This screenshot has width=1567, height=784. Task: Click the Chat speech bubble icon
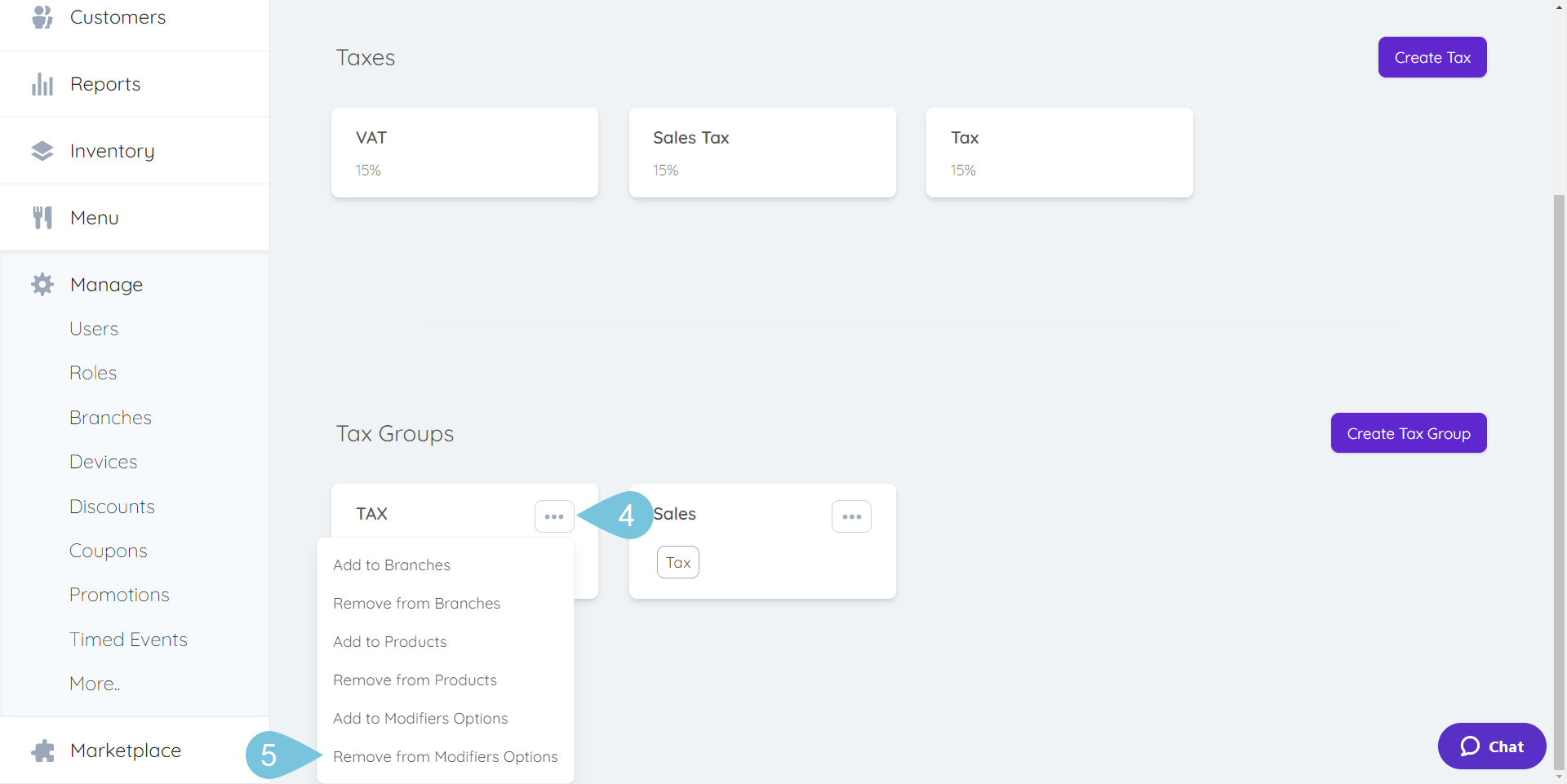(x=1470, y=746)
